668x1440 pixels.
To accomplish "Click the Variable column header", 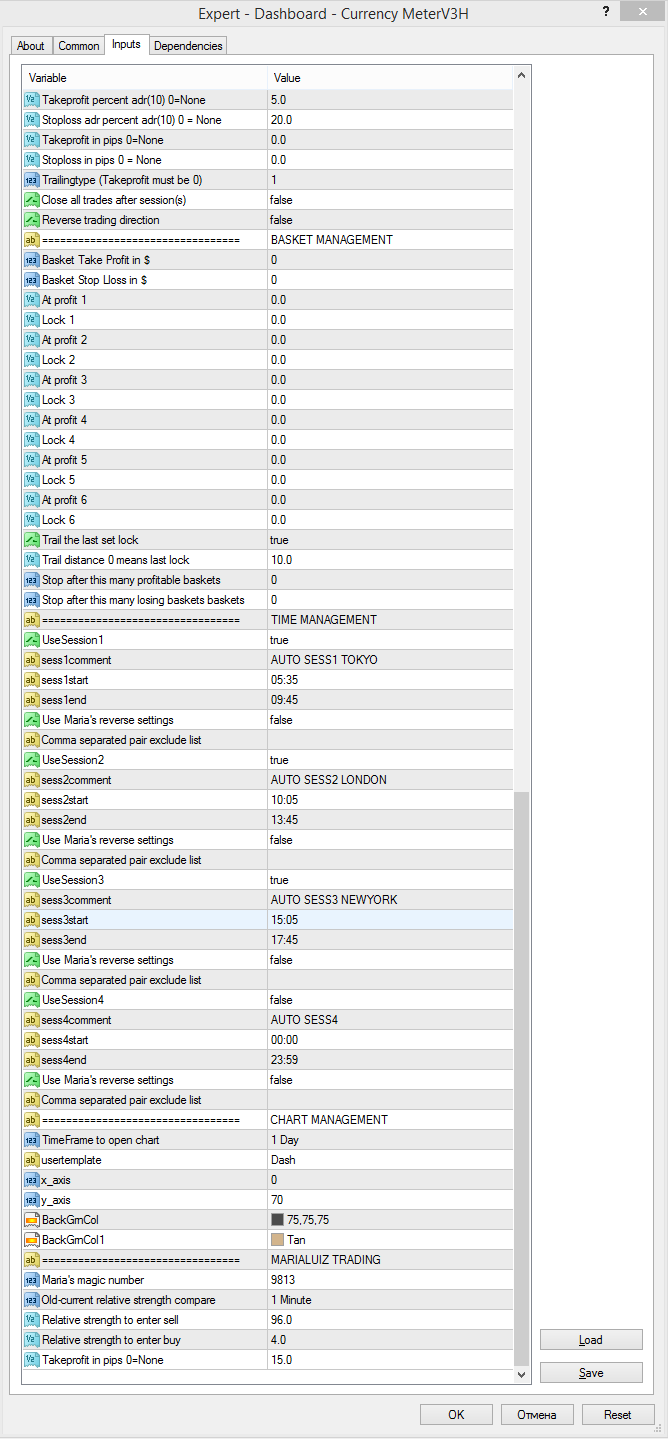I will [146, 78].
